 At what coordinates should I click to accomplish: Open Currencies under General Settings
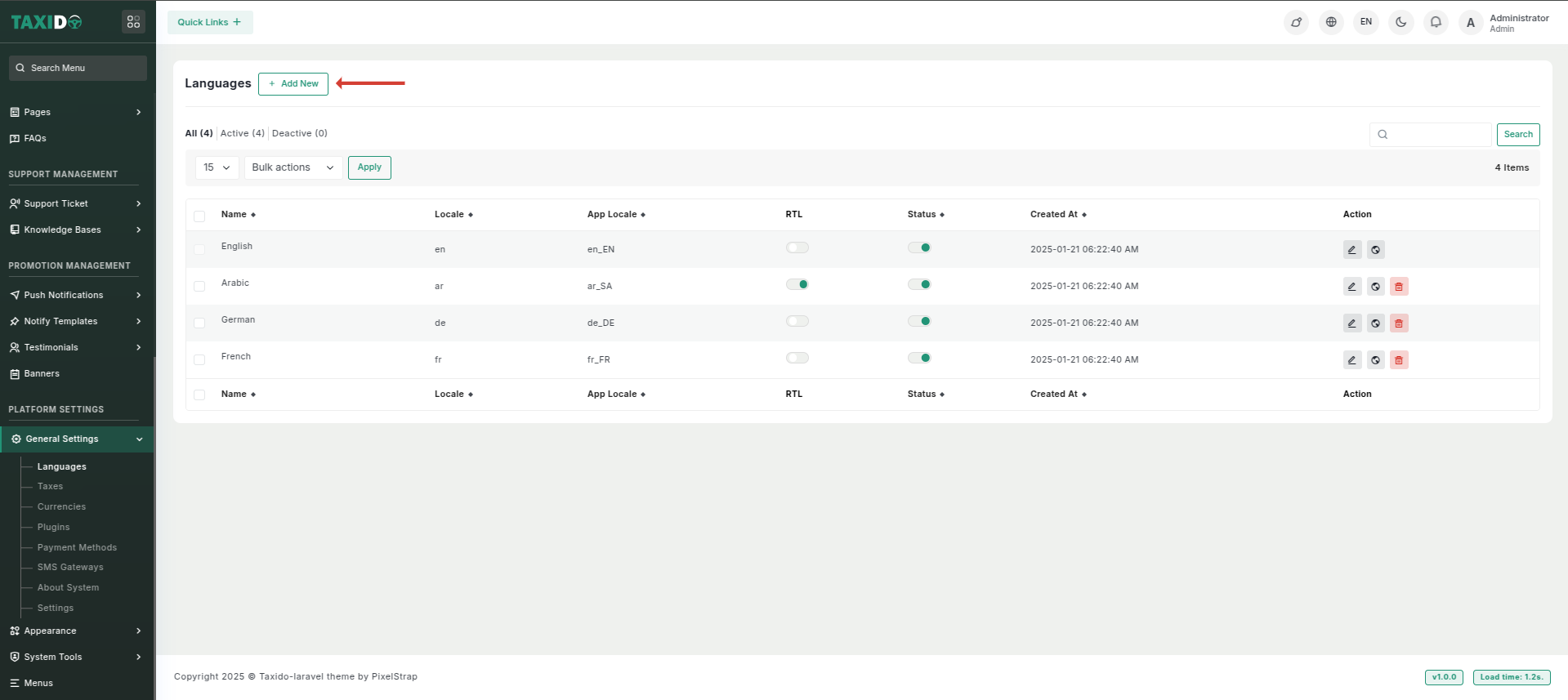[x=61, y=506]
